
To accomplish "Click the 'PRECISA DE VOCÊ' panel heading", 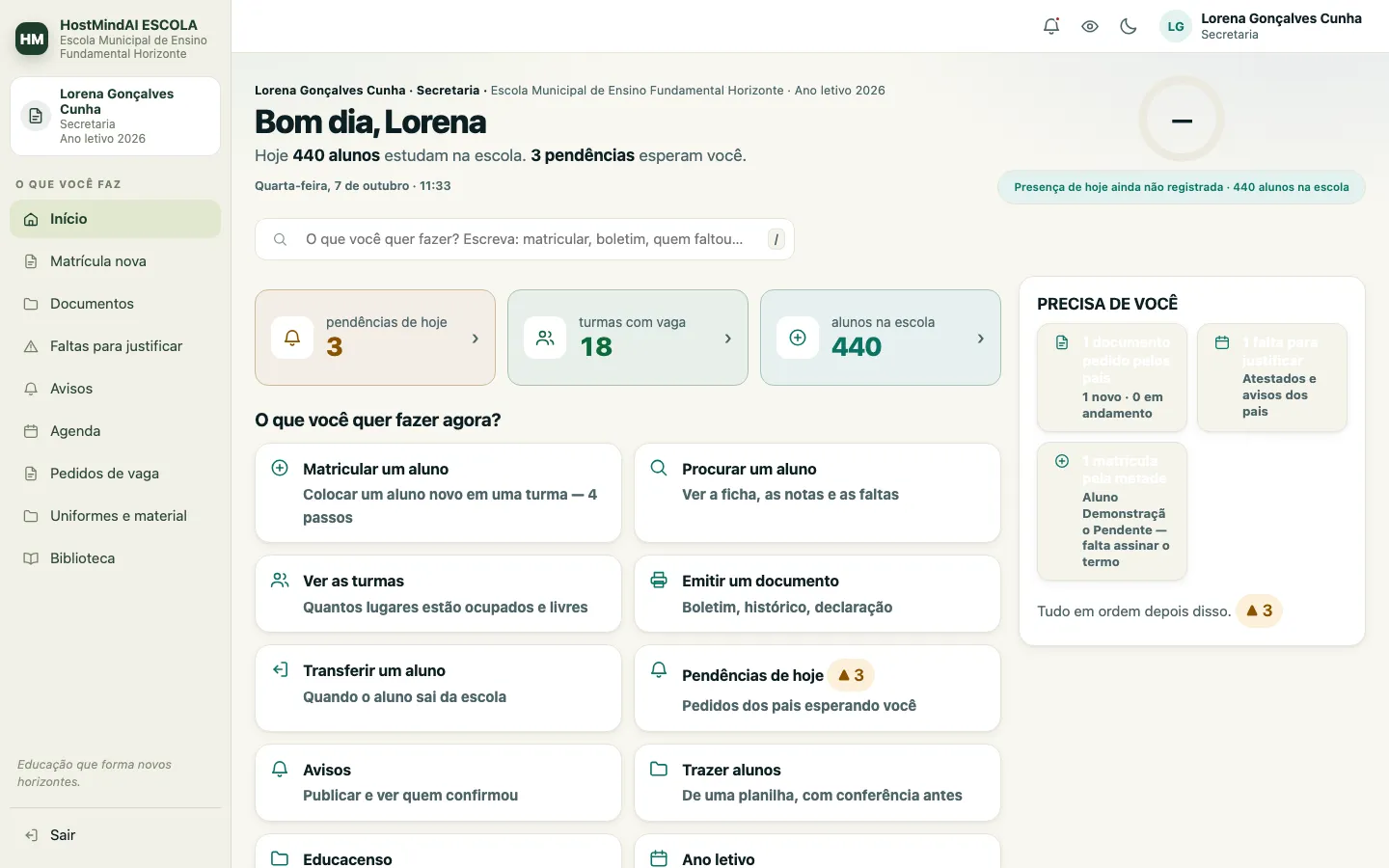I will coord(1107,304).
